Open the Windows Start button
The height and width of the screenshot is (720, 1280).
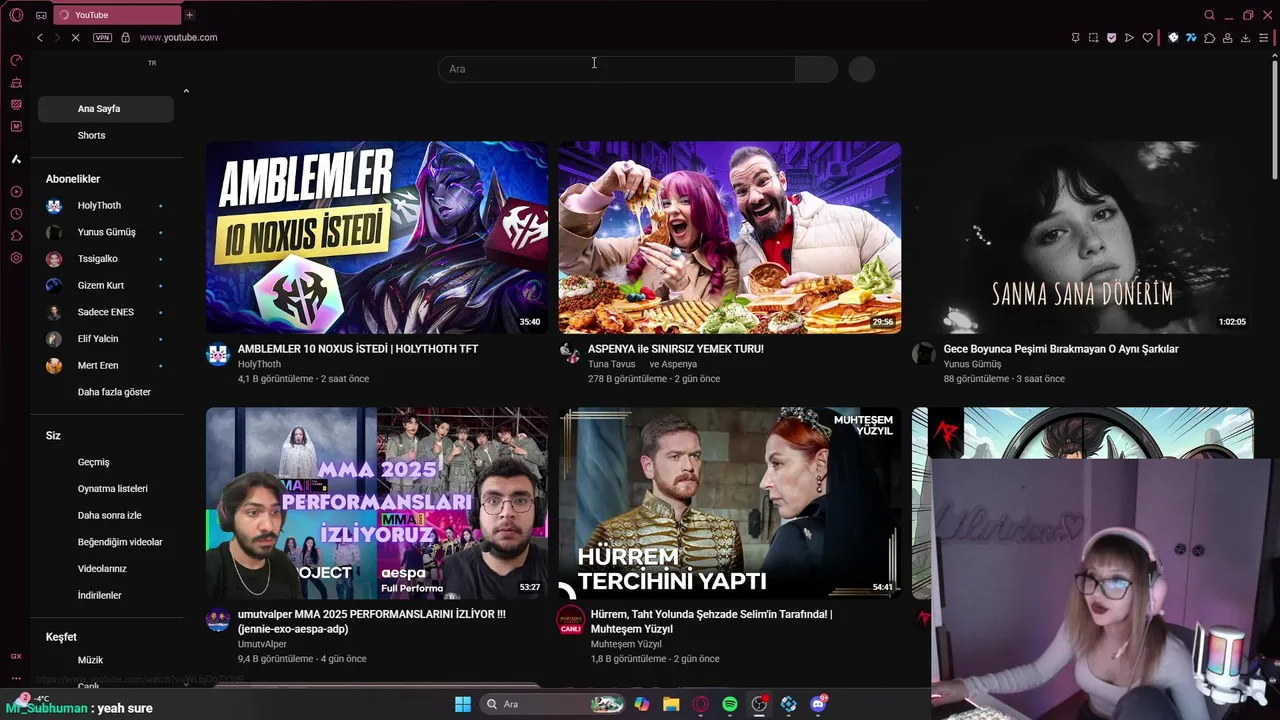click(463, 704)
